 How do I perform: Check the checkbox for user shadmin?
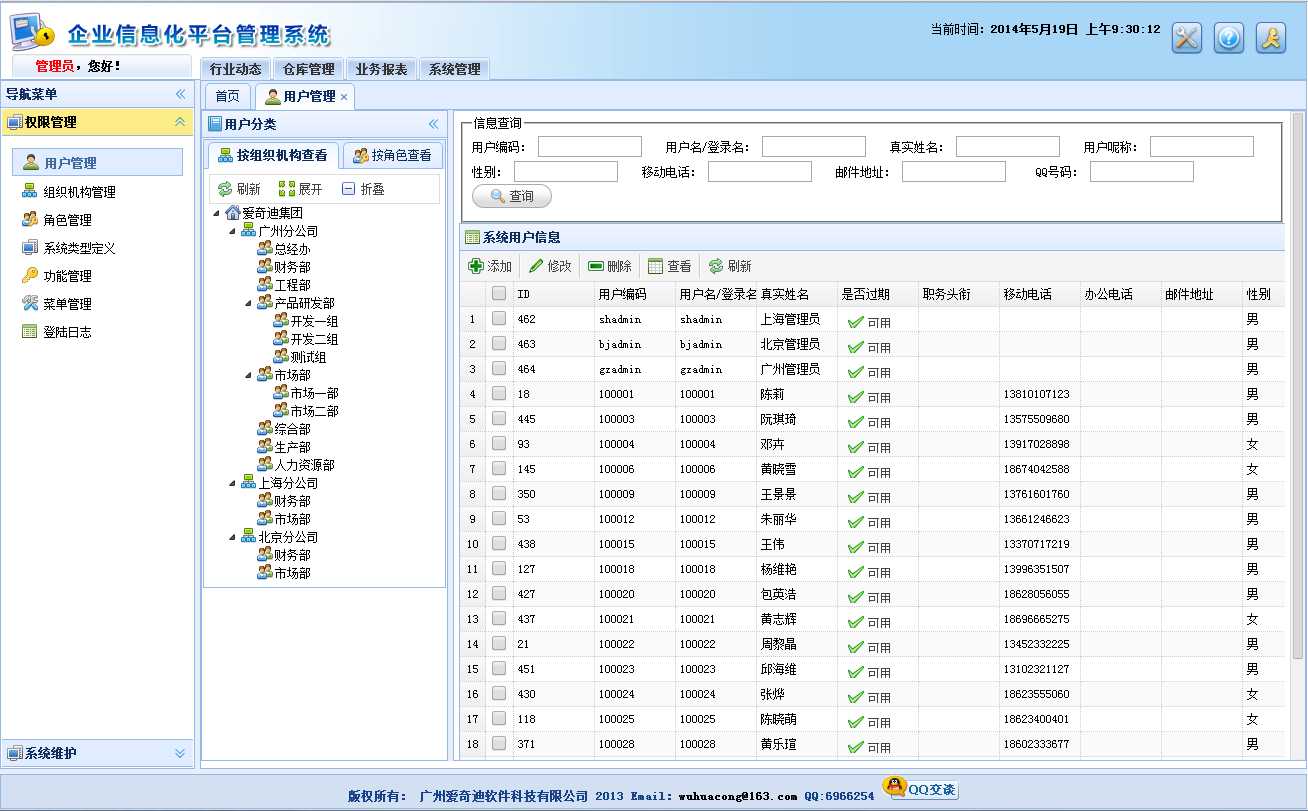[x=498, y=319]
